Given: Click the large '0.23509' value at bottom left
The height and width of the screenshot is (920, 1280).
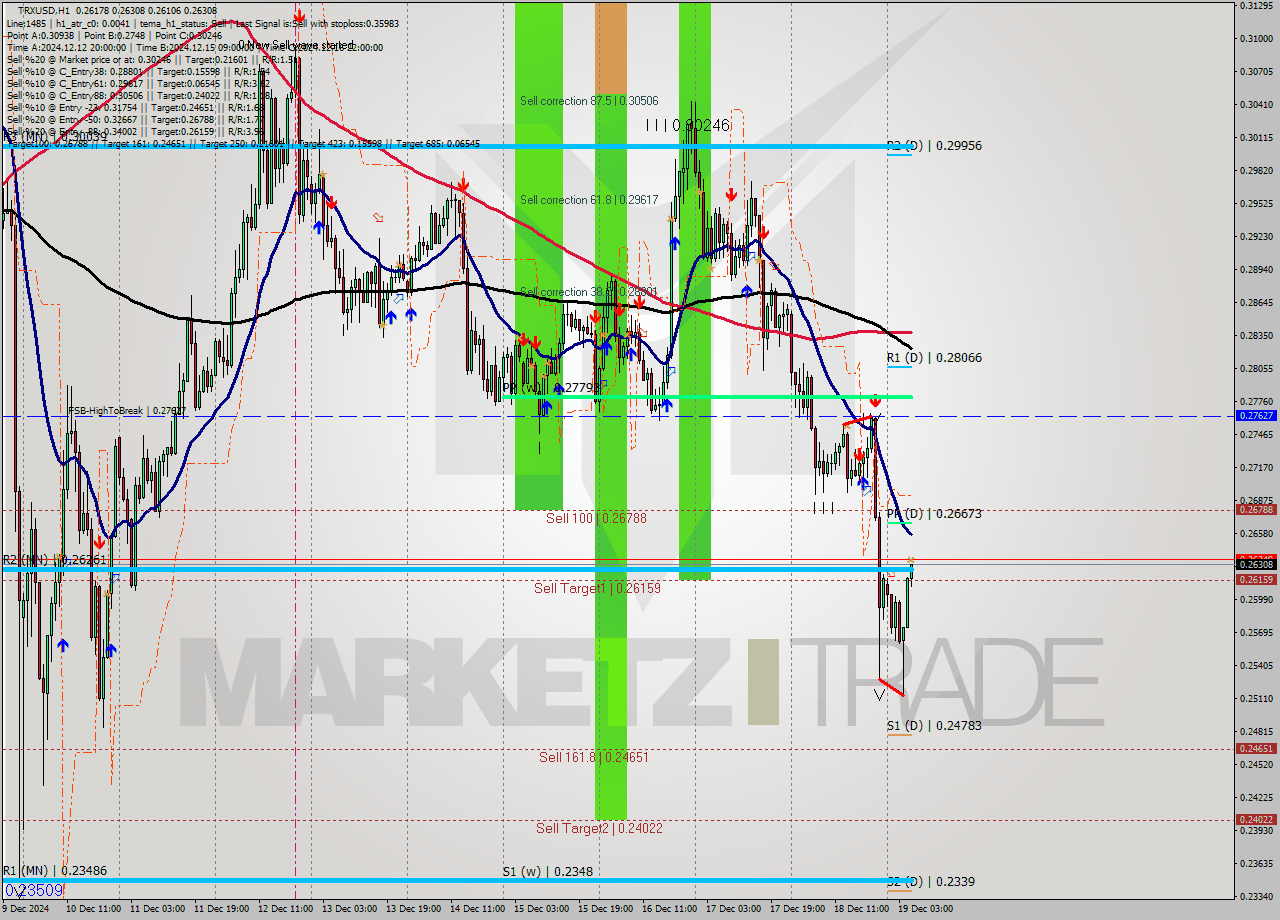Looking at the screenshot, I should (x=34, y=890).
